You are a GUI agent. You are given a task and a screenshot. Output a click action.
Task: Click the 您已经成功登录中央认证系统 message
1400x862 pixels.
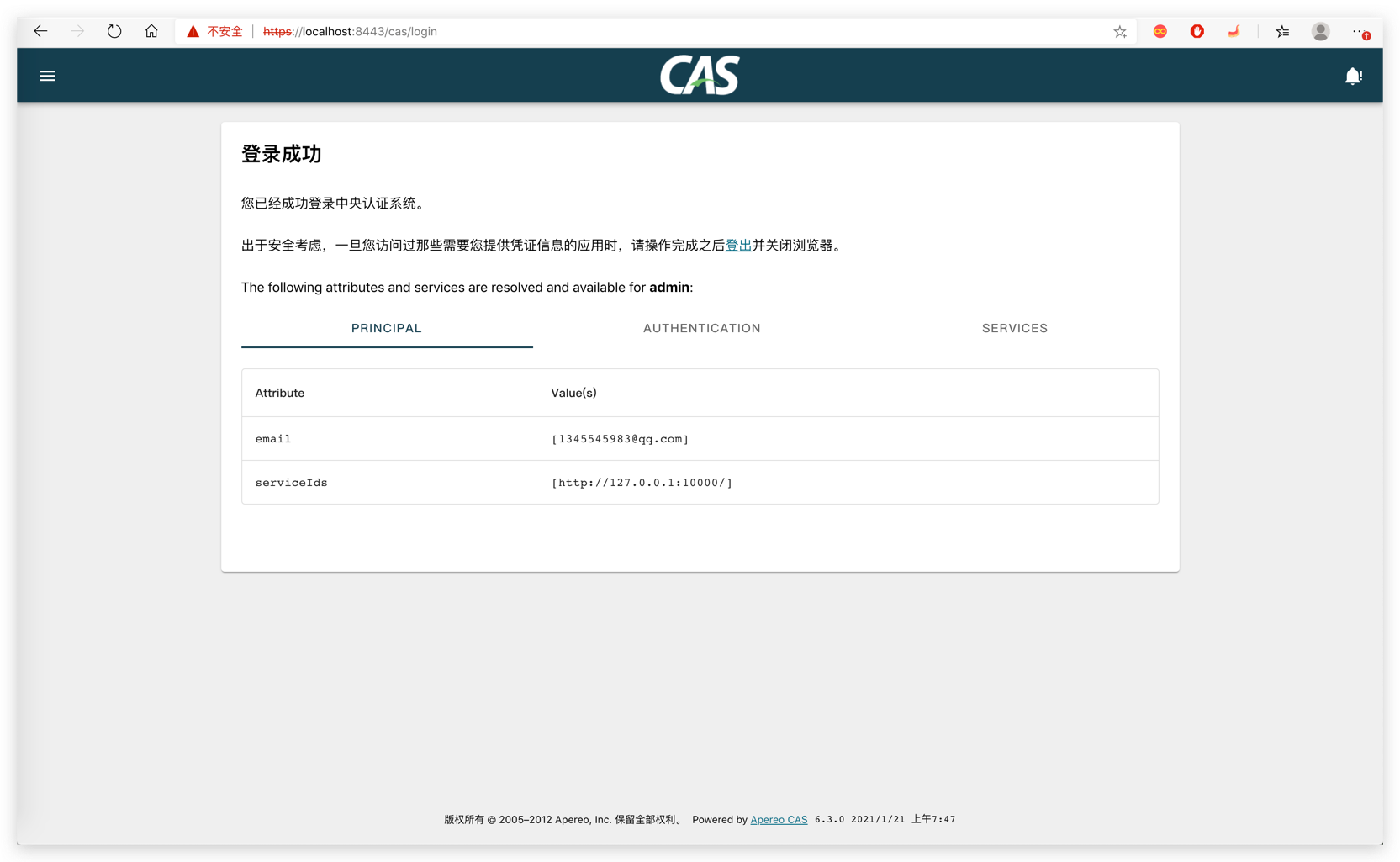coord(334,204)
